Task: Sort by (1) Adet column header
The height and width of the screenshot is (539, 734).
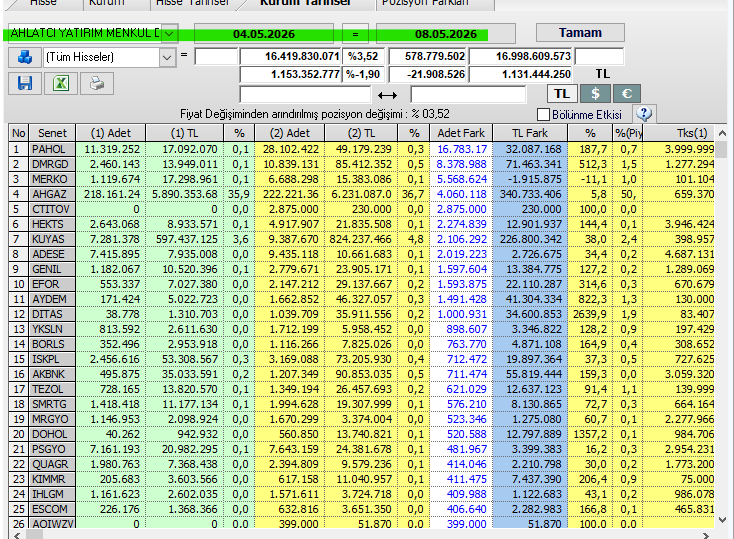Action: coord(110,133)
